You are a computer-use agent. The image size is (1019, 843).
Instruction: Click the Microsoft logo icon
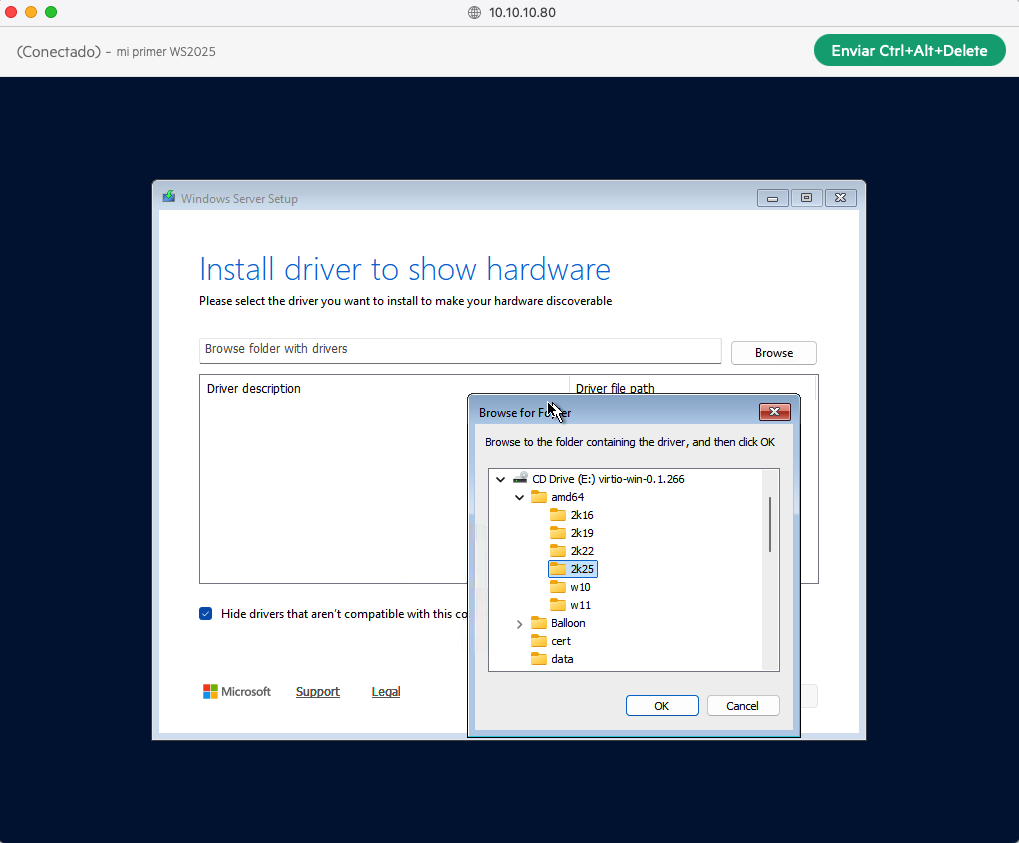coord(210,691)
